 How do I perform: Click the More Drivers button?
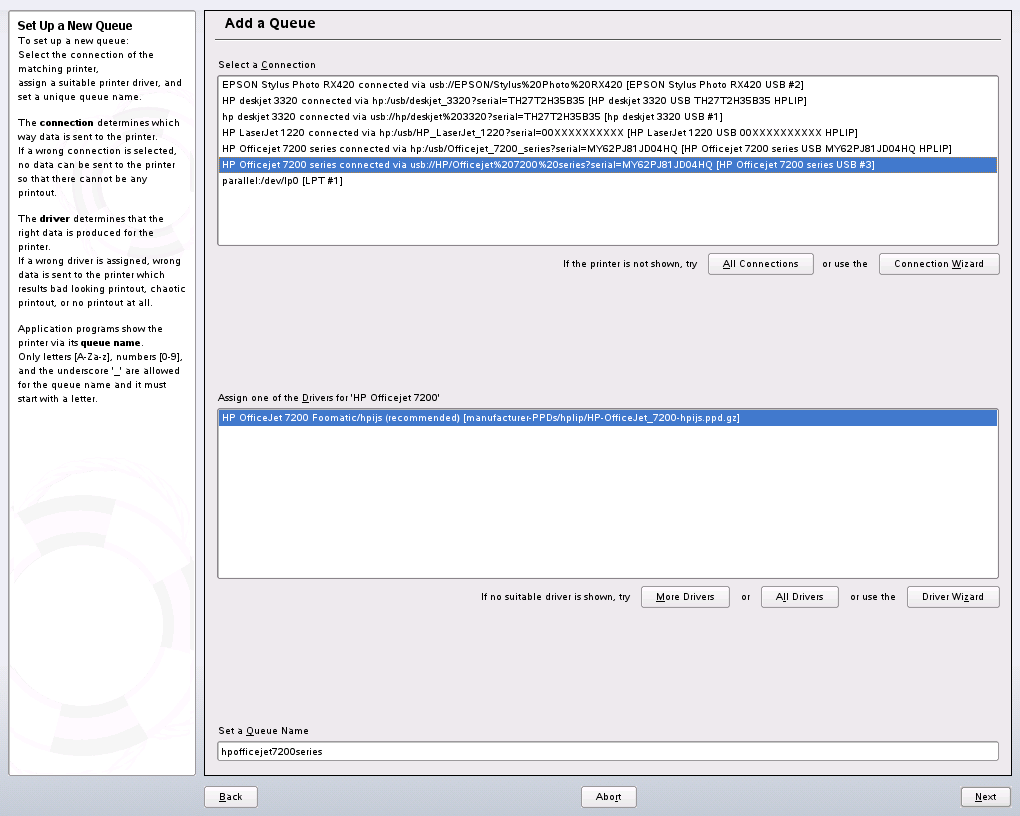click(x=685, y=597)
